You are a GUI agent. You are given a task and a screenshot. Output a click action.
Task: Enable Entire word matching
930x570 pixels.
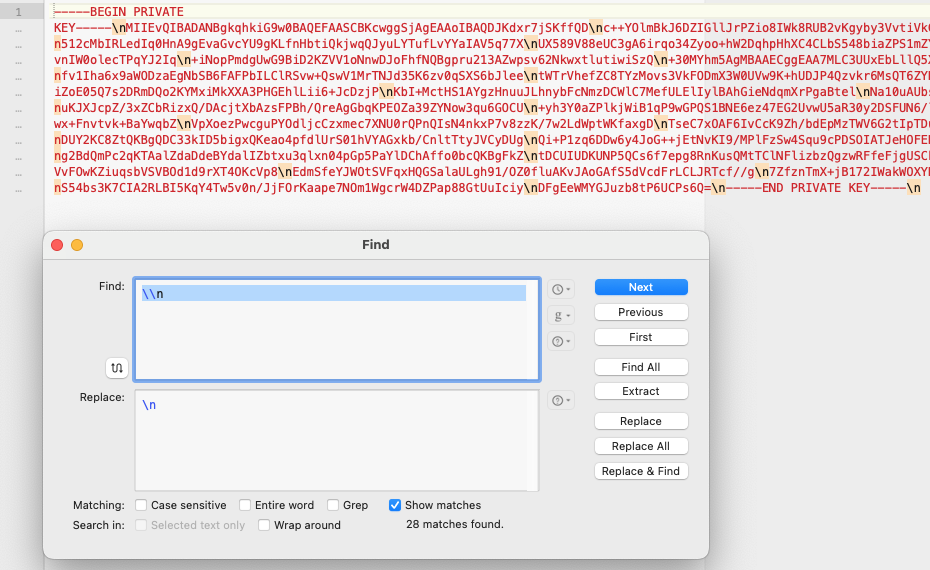(x=245, y=505)
